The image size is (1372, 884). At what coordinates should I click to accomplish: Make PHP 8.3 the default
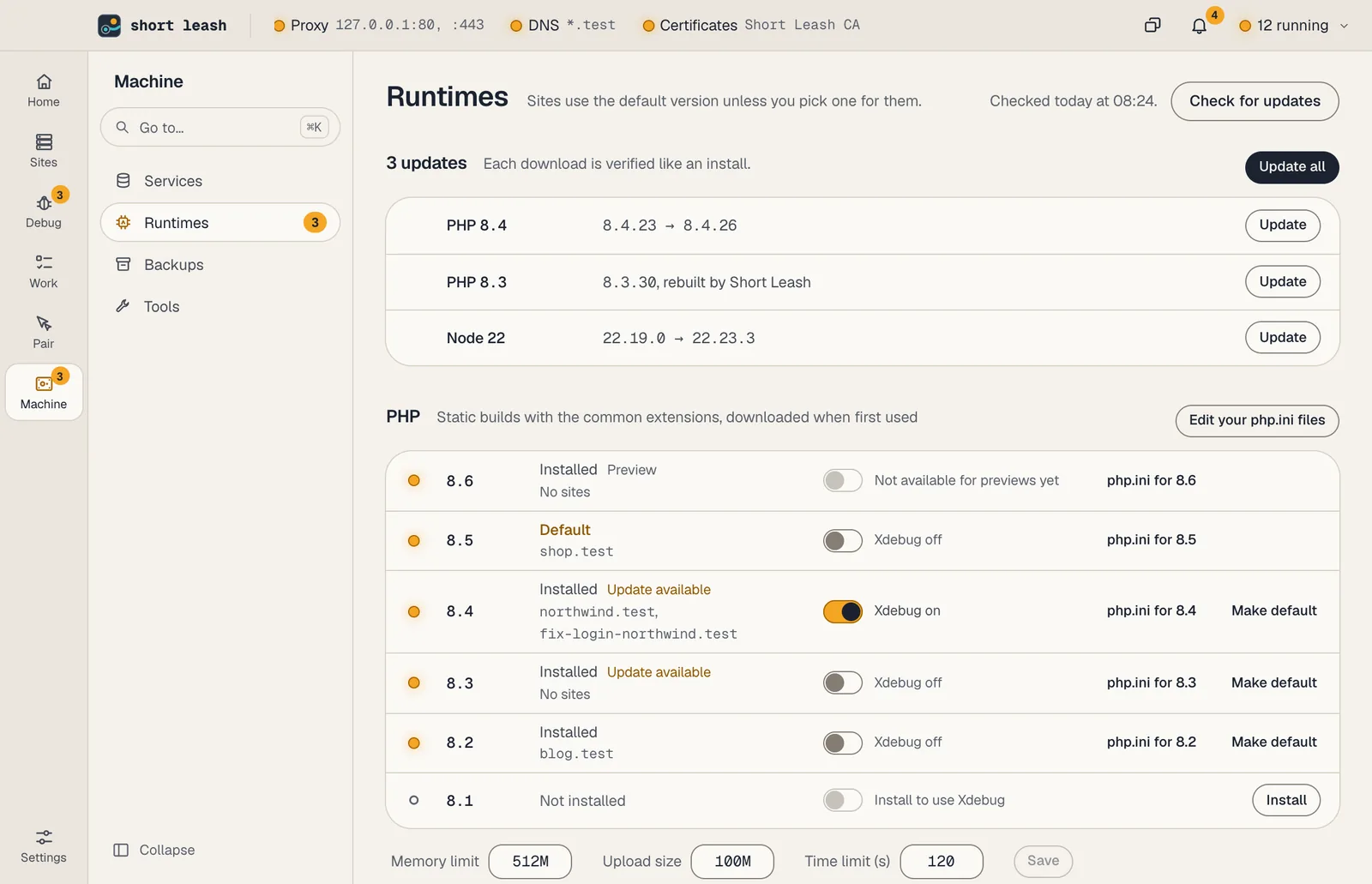pos(1273,683)
